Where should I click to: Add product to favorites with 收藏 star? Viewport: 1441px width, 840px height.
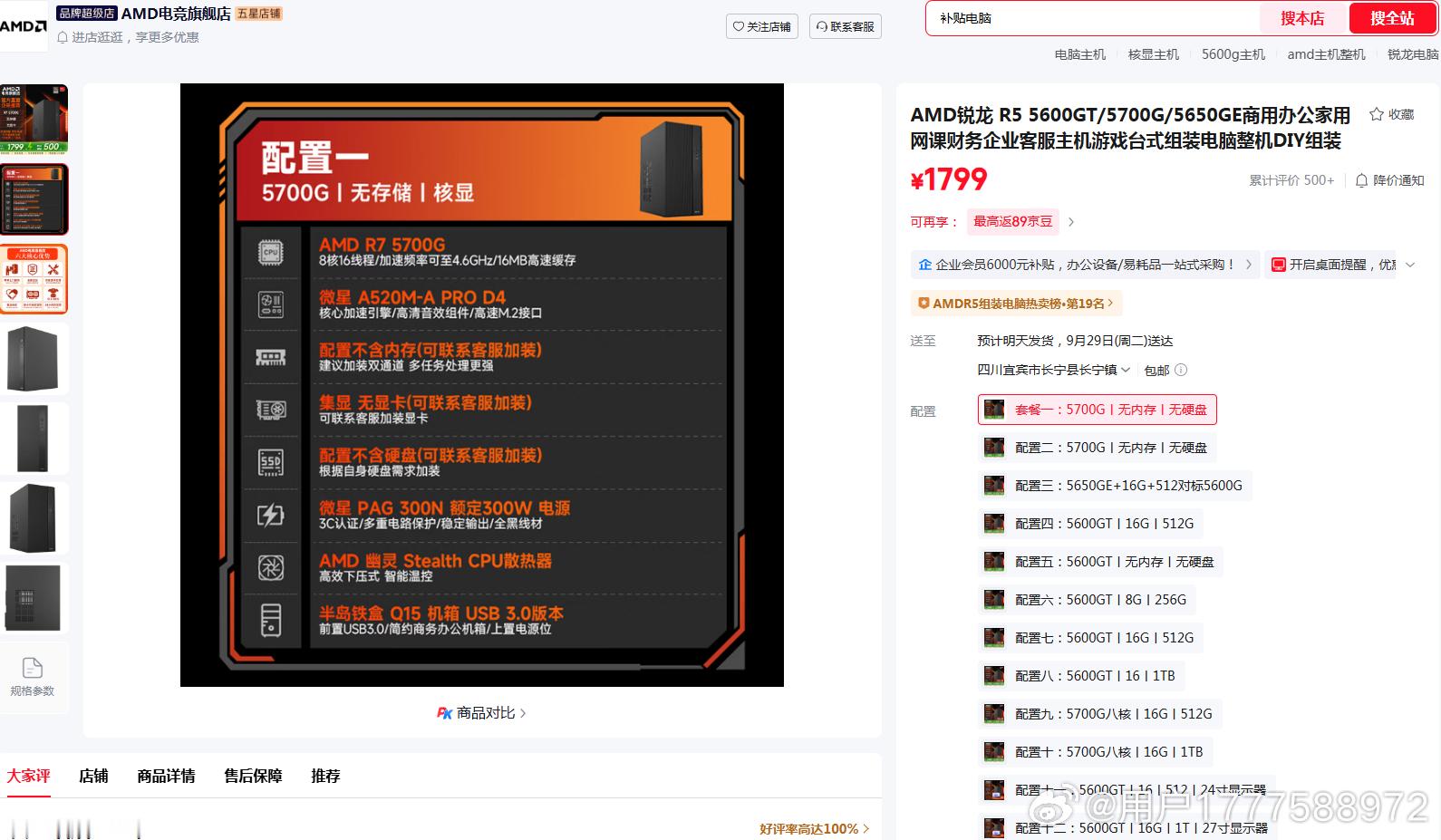(1391, 114)
